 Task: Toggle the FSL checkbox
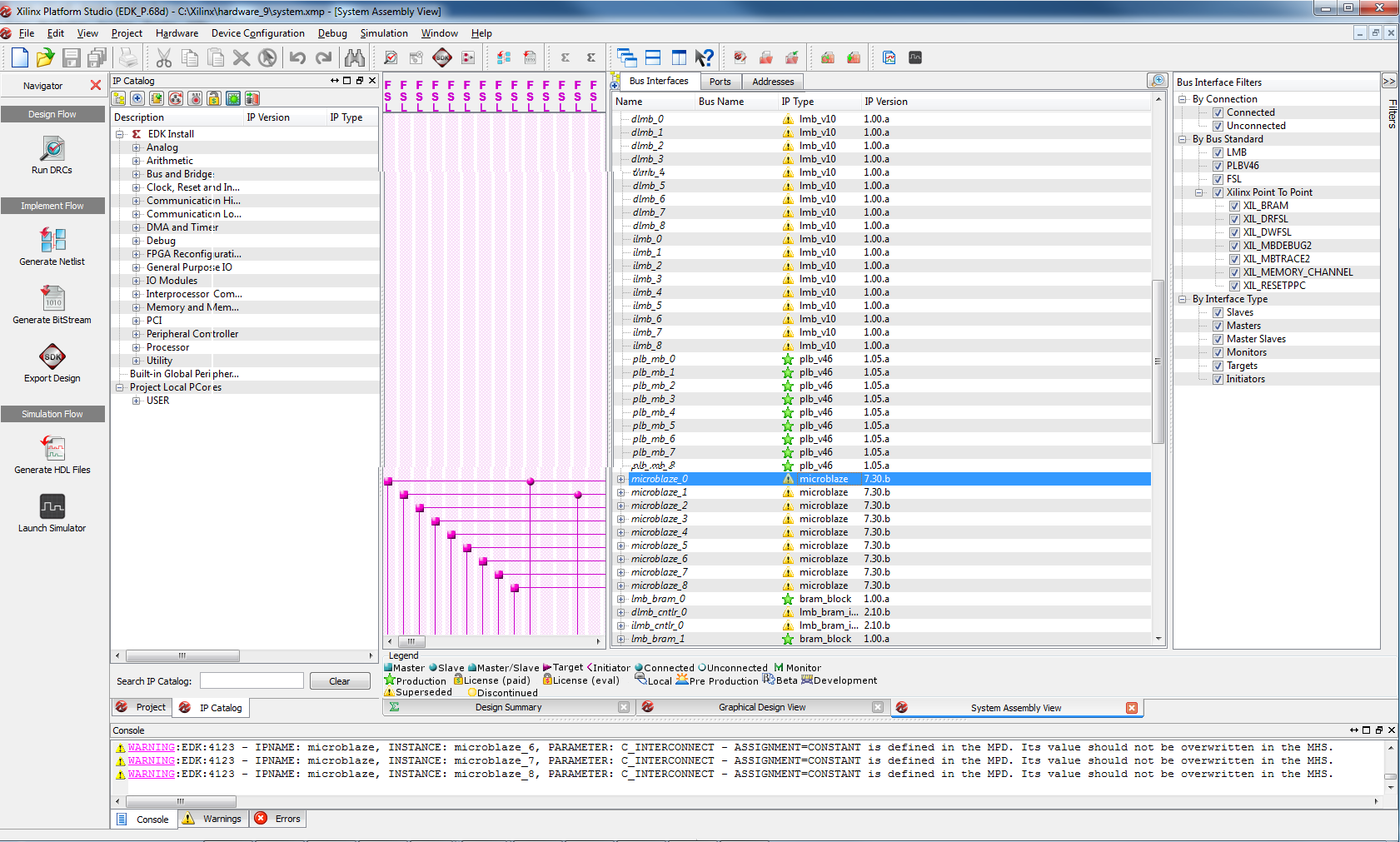[x=1218, y=179]
